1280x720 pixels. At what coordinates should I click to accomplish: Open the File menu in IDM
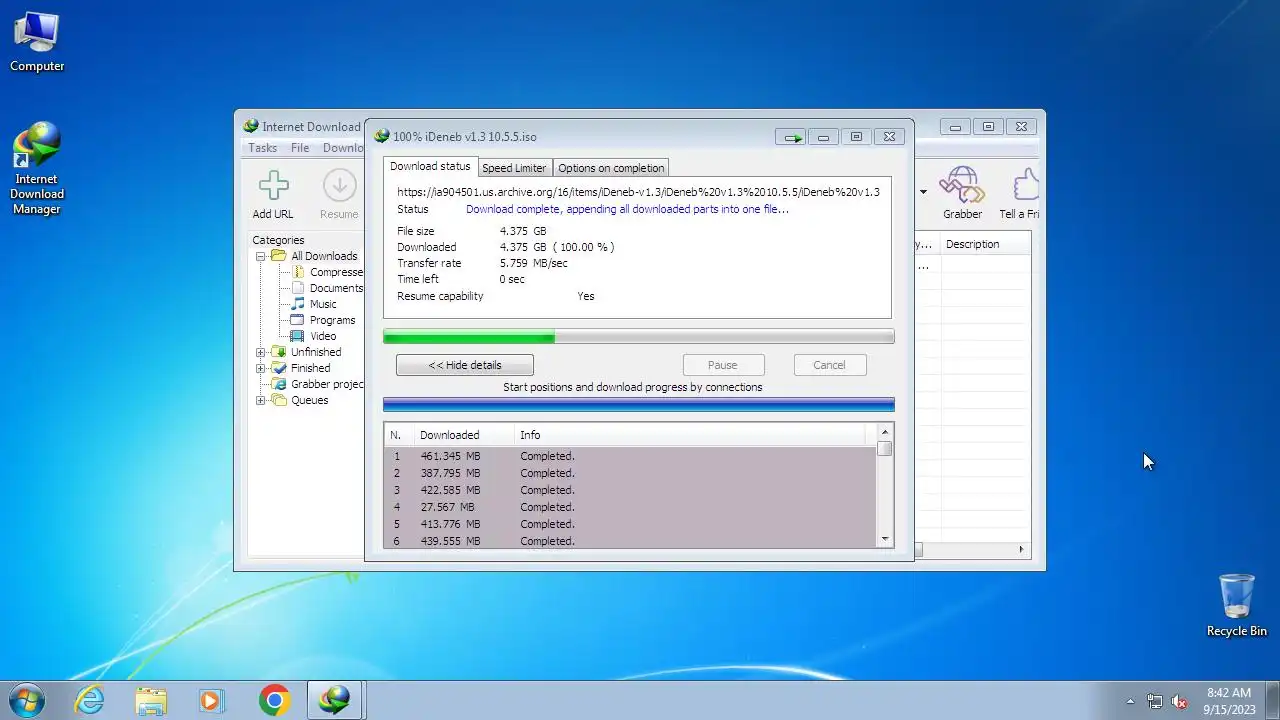[300, 148]
